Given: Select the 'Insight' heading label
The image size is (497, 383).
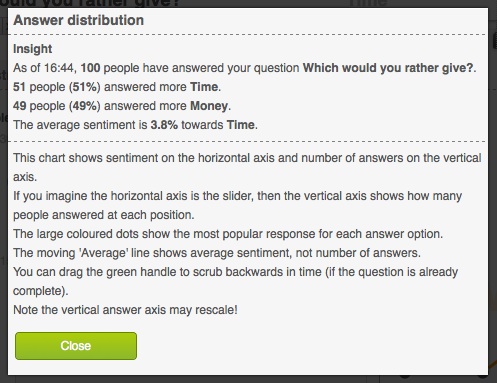Looking at the screenshot, I should point(32,49).
